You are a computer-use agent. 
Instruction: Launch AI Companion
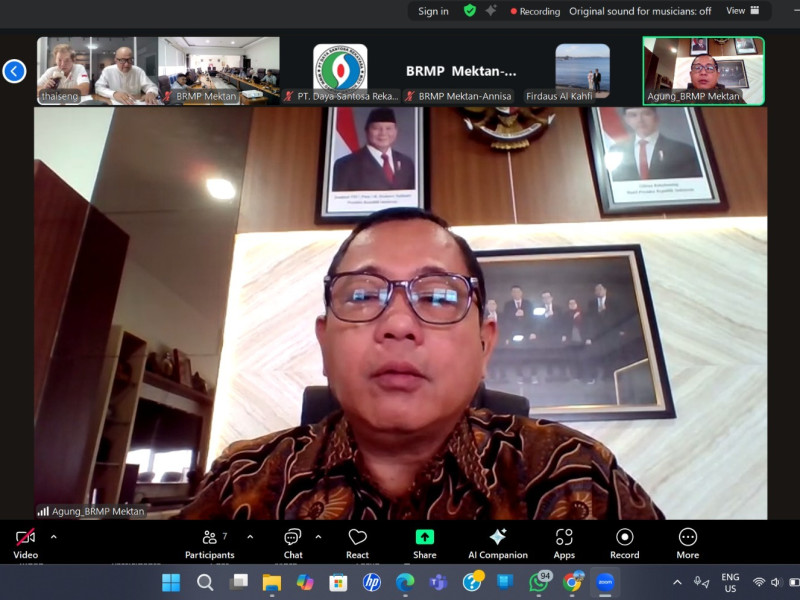click(497, 539)
